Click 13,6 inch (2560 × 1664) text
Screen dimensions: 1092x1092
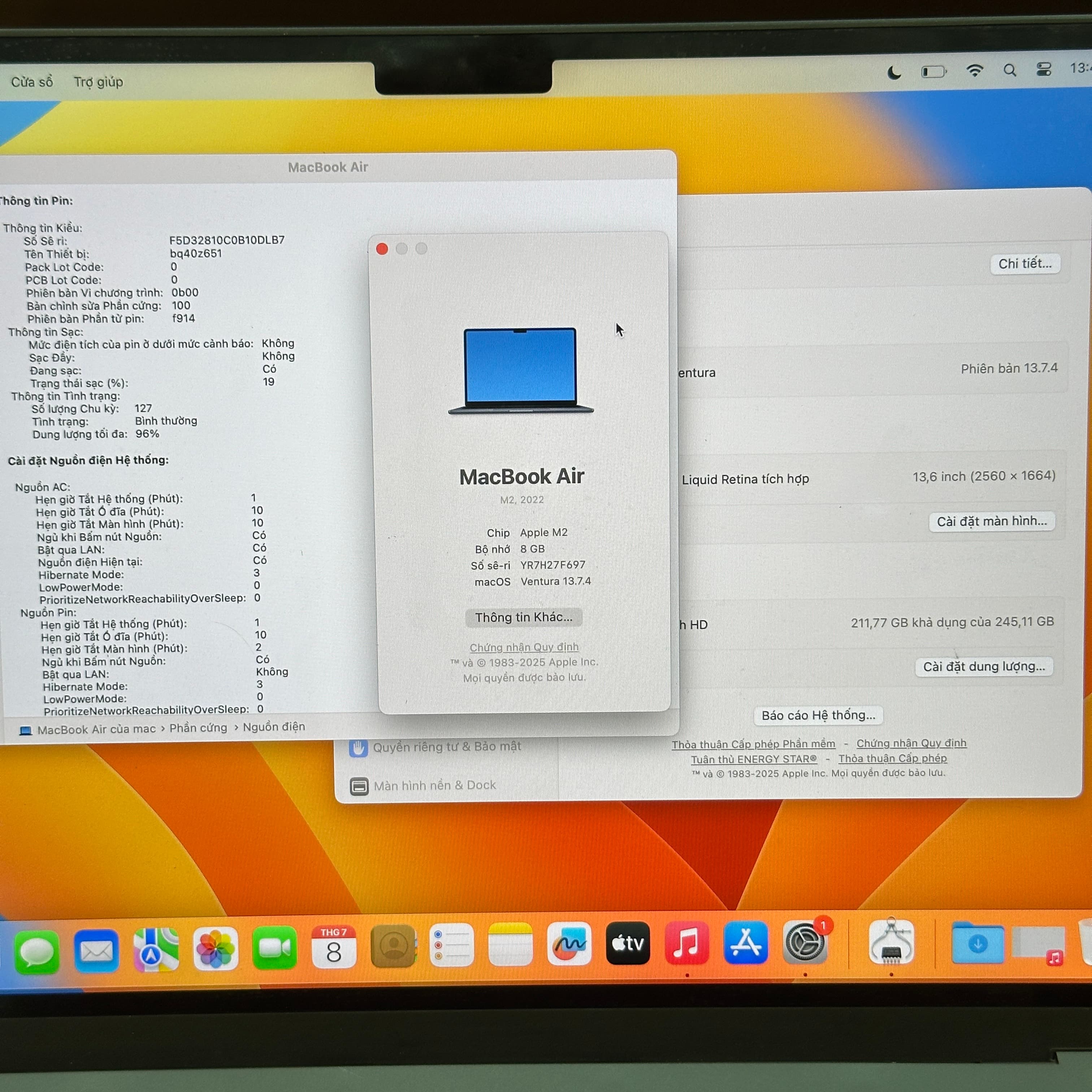[984, 476]
